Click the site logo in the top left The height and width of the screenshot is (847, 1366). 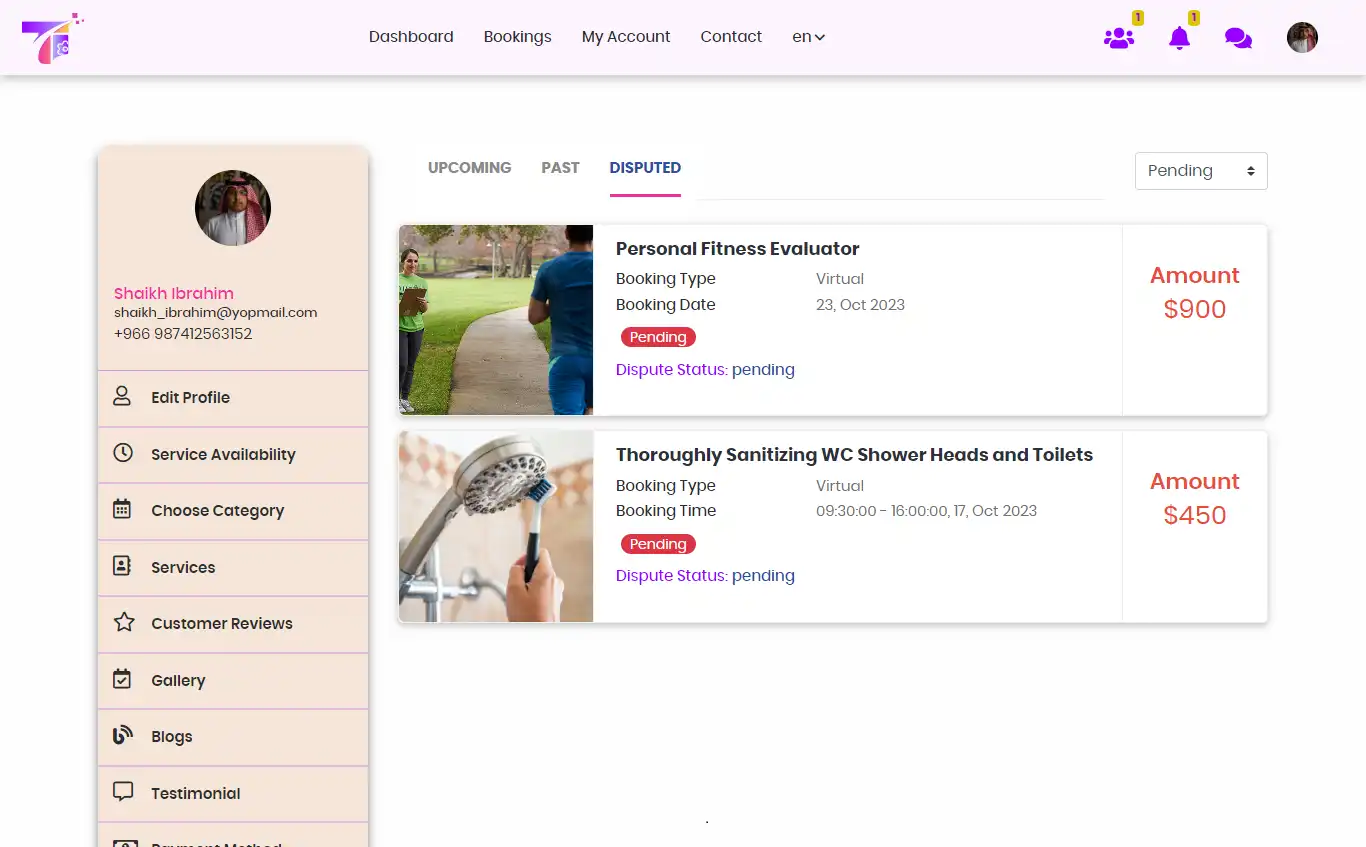pyautogui.click(x=52, y=37)
